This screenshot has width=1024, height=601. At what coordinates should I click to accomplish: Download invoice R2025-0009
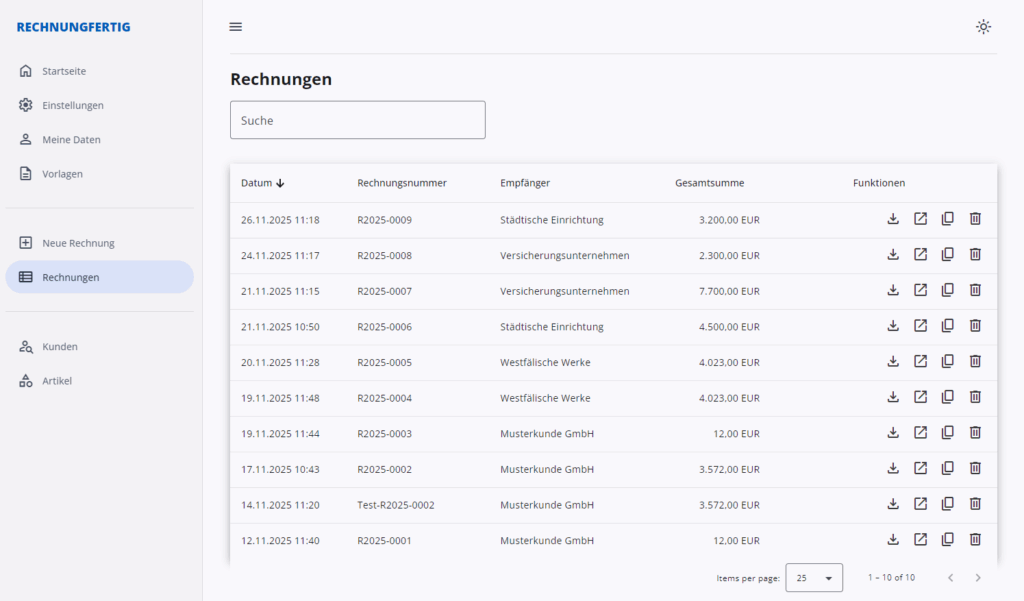(x=893, y=219)
